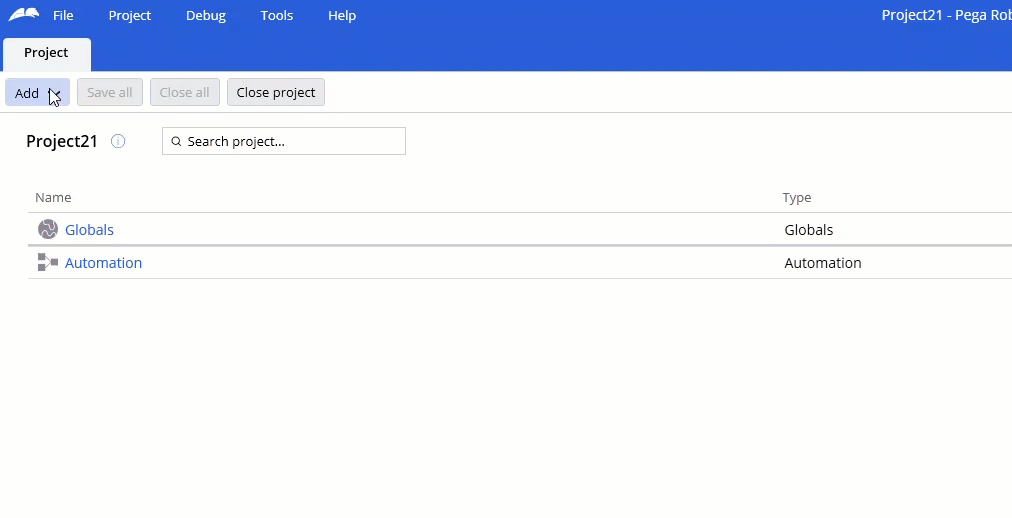
Task: Sort by the Name column header
Action: 53,197
